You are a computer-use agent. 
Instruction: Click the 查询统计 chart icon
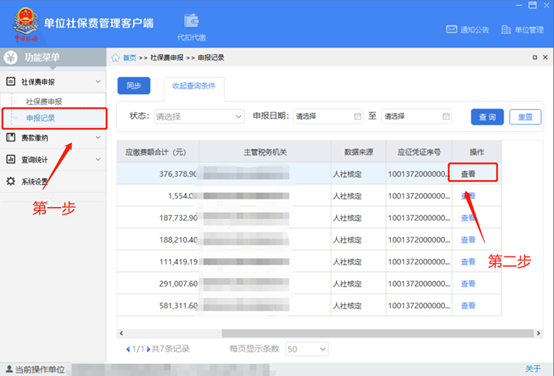click(11, 159)
